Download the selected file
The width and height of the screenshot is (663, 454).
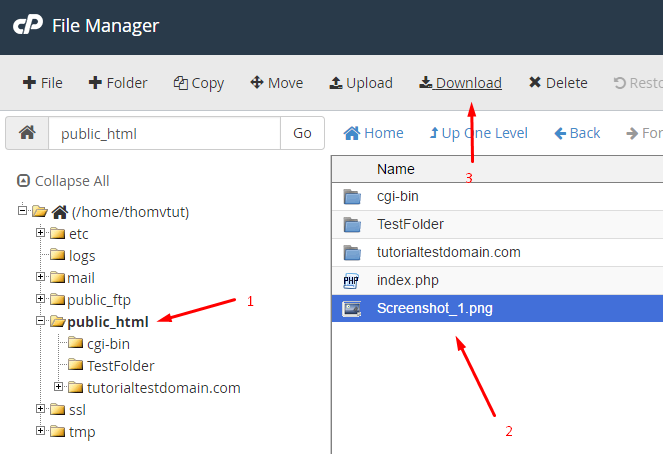[460, 83]
